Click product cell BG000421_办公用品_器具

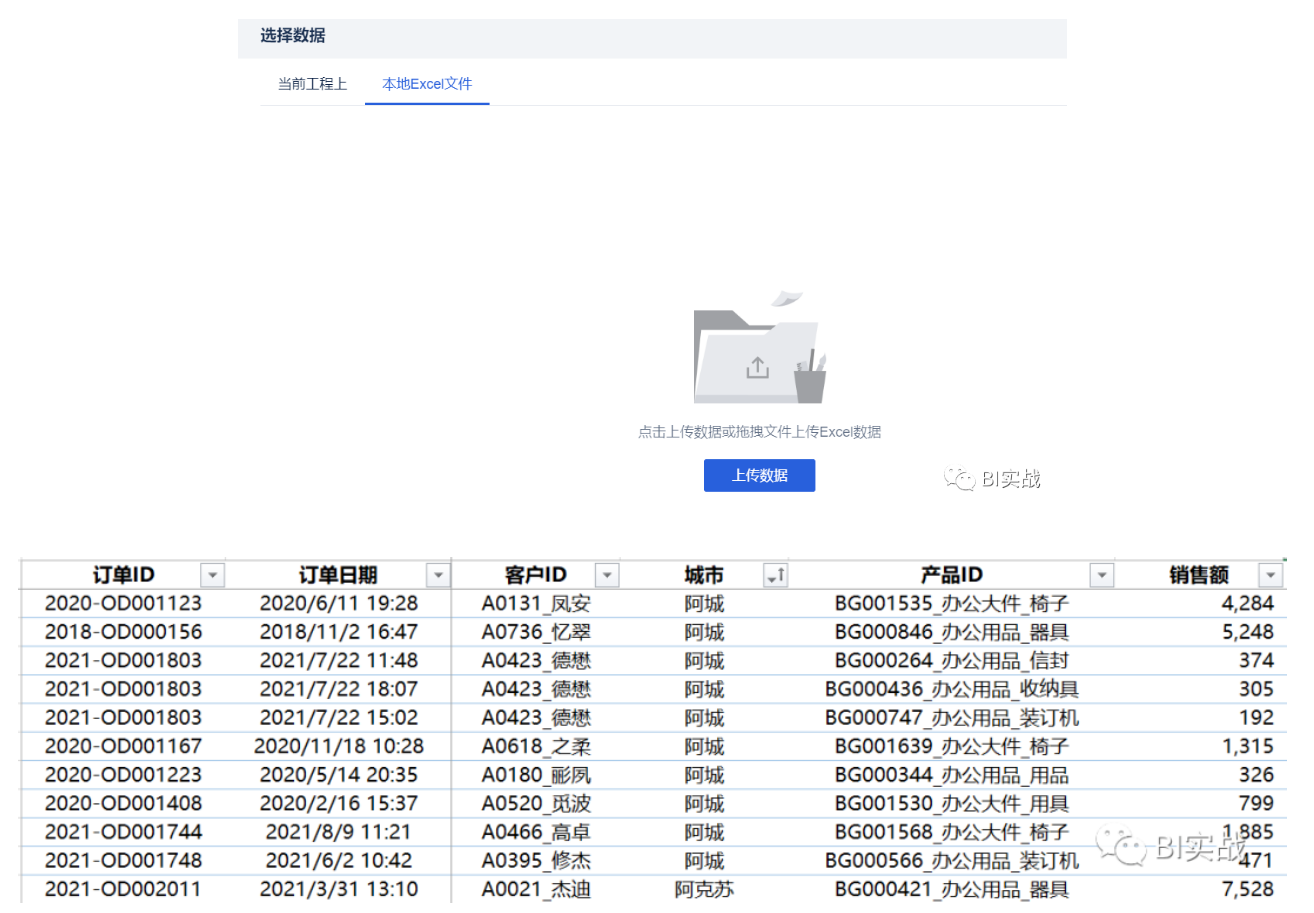[x=952, y=889]
